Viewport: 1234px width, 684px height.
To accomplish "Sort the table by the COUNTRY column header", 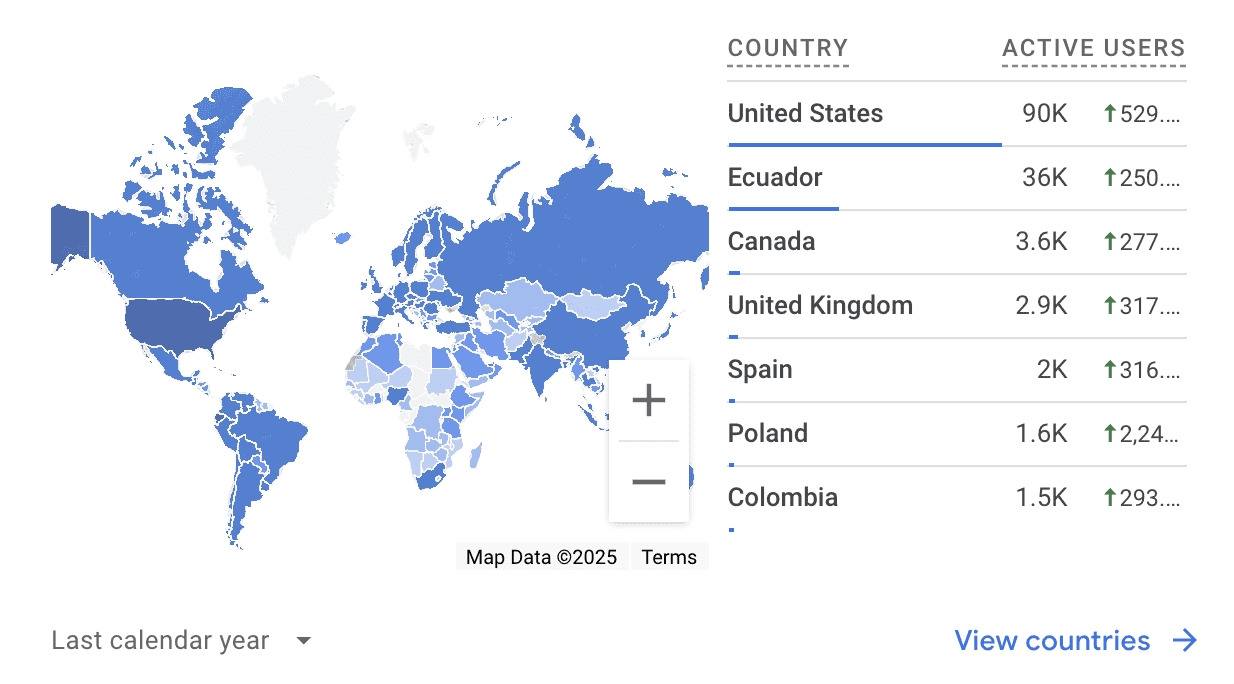I will 788,47.
